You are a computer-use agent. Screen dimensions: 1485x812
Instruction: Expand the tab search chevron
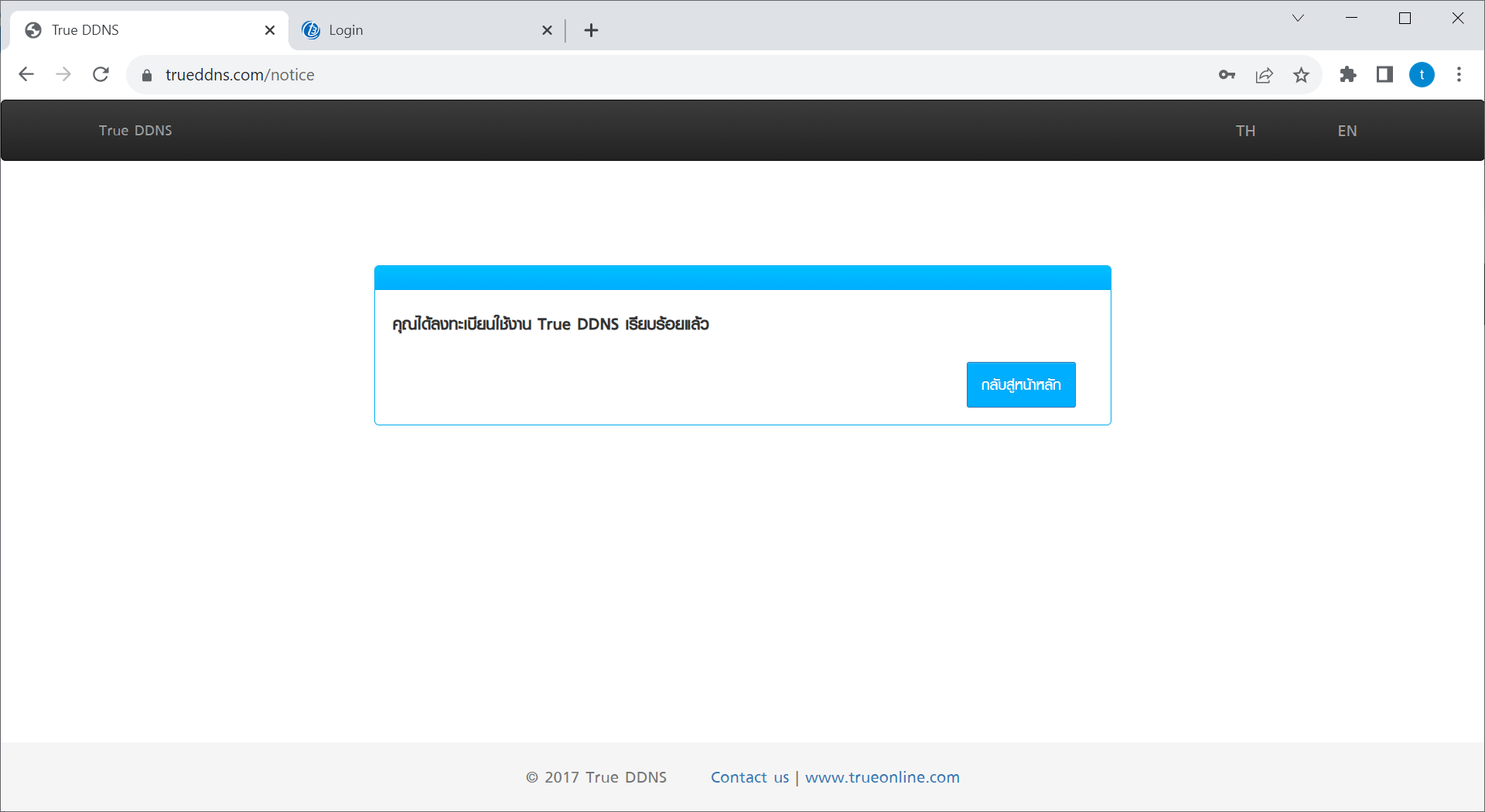pyautogui.click(x=1299, y=18)
